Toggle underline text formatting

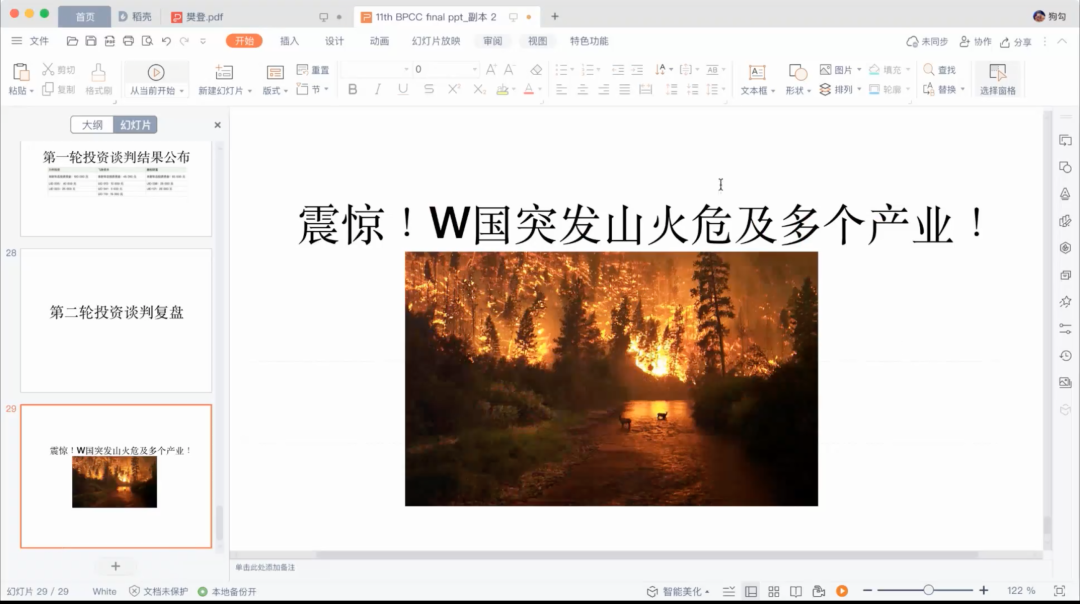click(x=402, y=89)
